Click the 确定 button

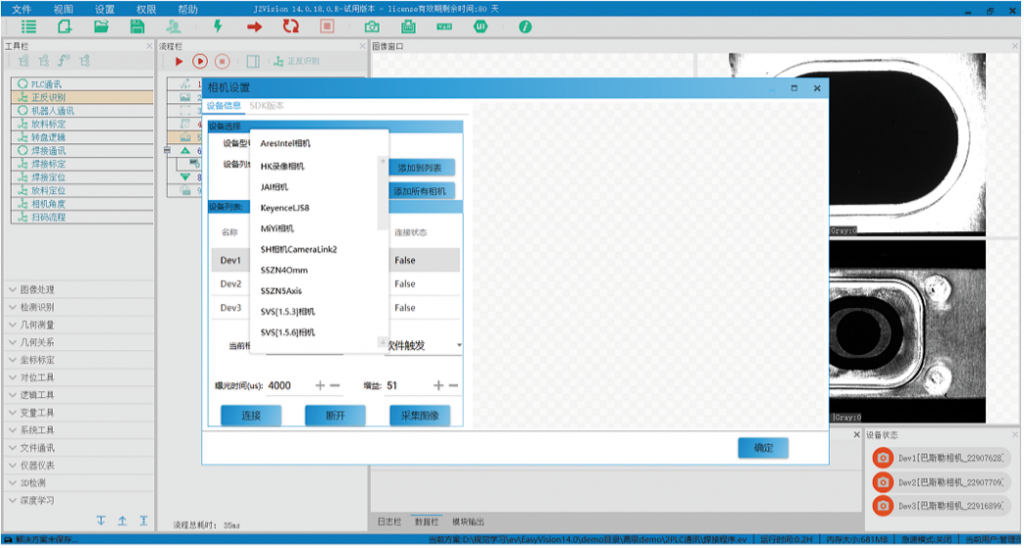tap(763, 448)
